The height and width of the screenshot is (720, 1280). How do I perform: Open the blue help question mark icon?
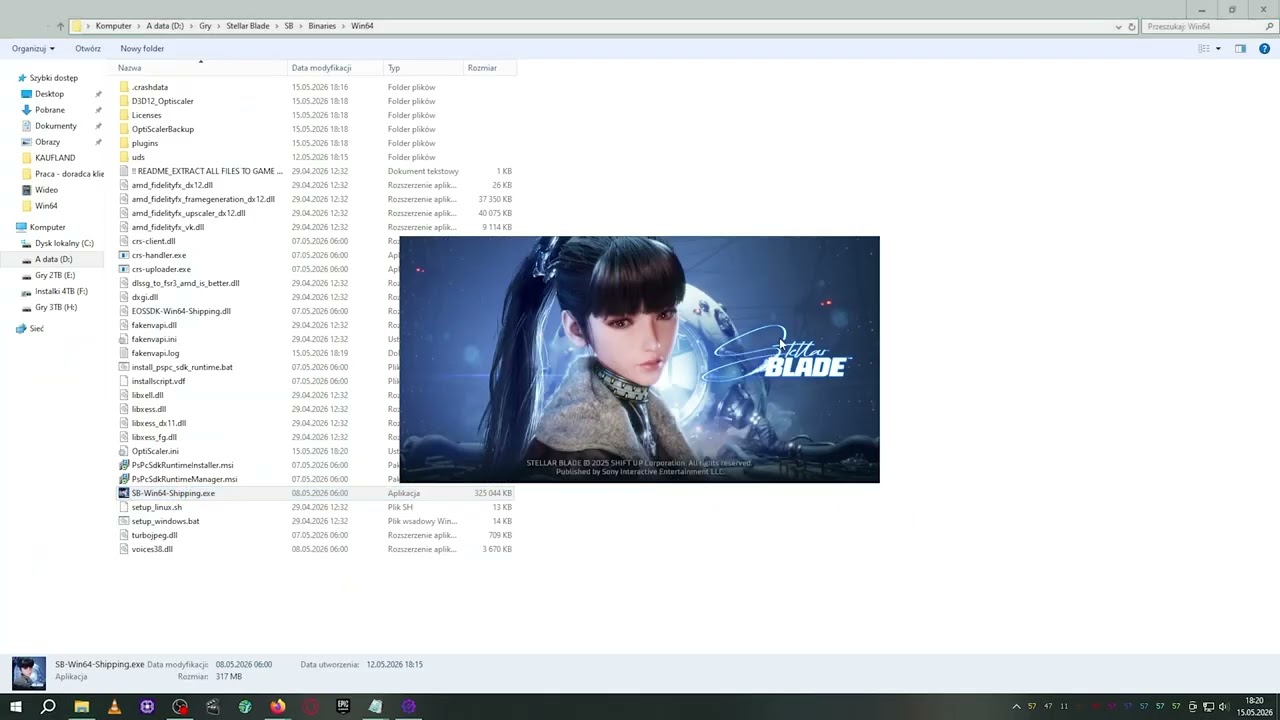pos(1265,48)
